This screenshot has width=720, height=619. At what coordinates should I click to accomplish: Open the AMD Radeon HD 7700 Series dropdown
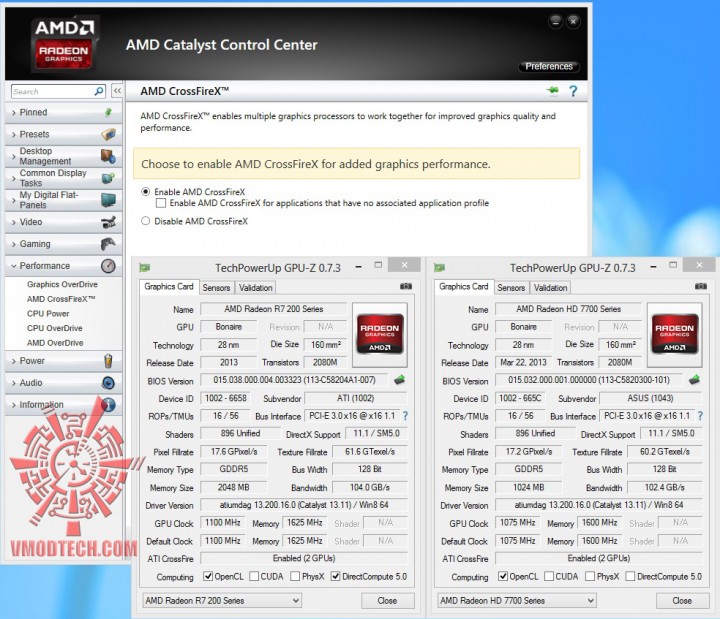click(x=517, y=601)
